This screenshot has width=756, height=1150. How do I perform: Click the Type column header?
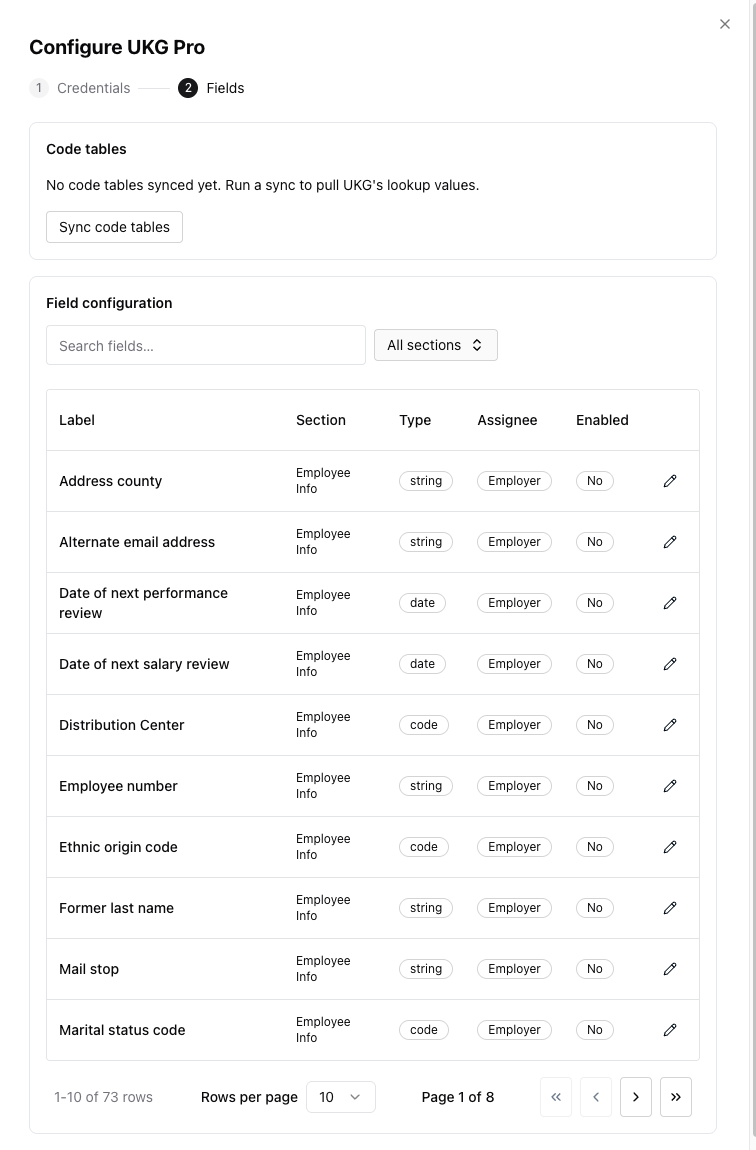click(x=415, y=420)
